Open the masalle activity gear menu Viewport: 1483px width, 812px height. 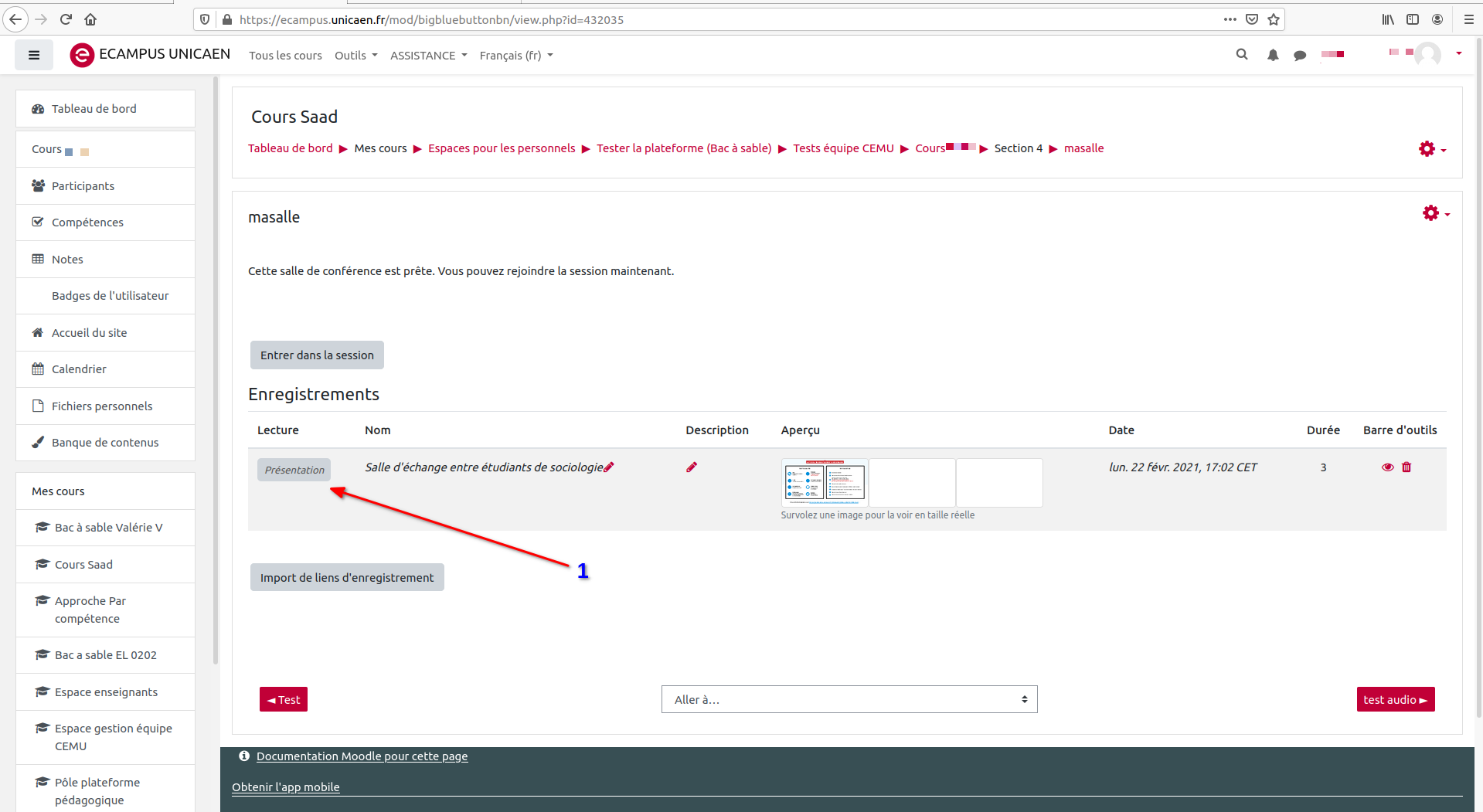1435,213
